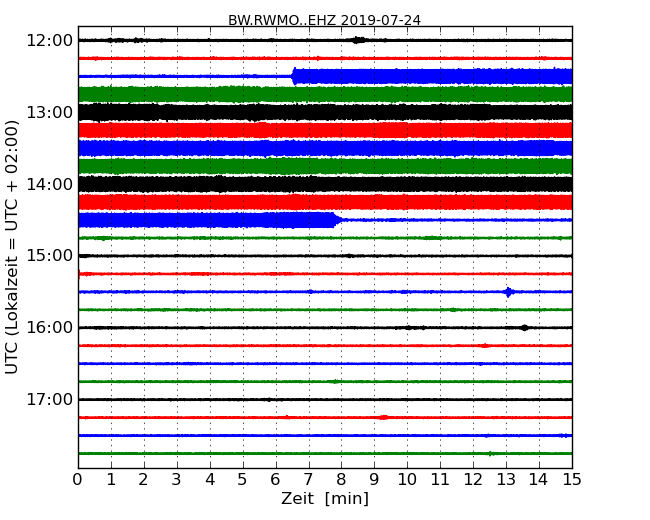Select the 12:00 time label
The height and width of the screenshot is (520, 650).
49,41
